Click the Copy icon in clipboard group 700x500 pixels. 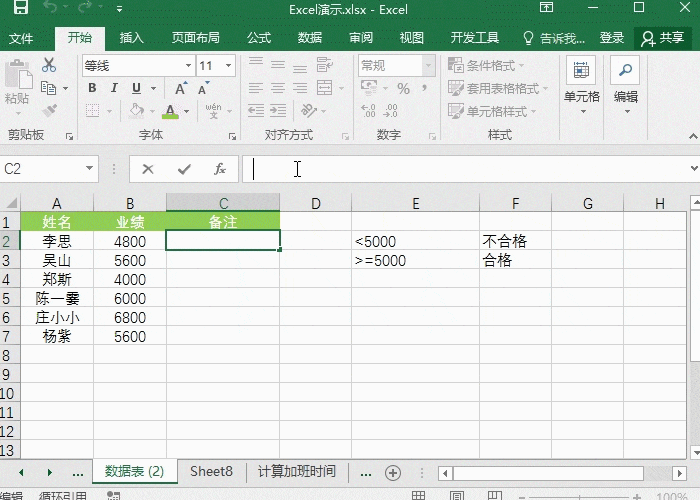[48, 88]
